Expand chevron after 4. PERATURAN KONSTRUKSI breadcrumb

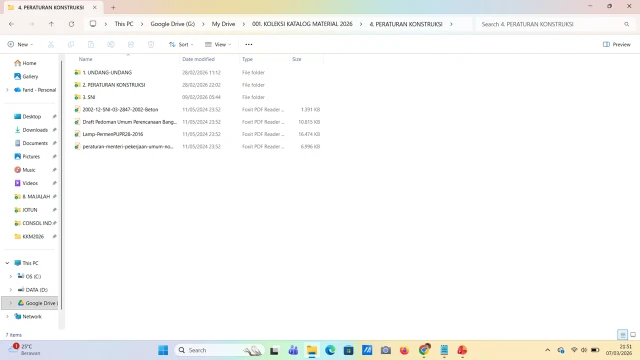click(x=451, y=24)
